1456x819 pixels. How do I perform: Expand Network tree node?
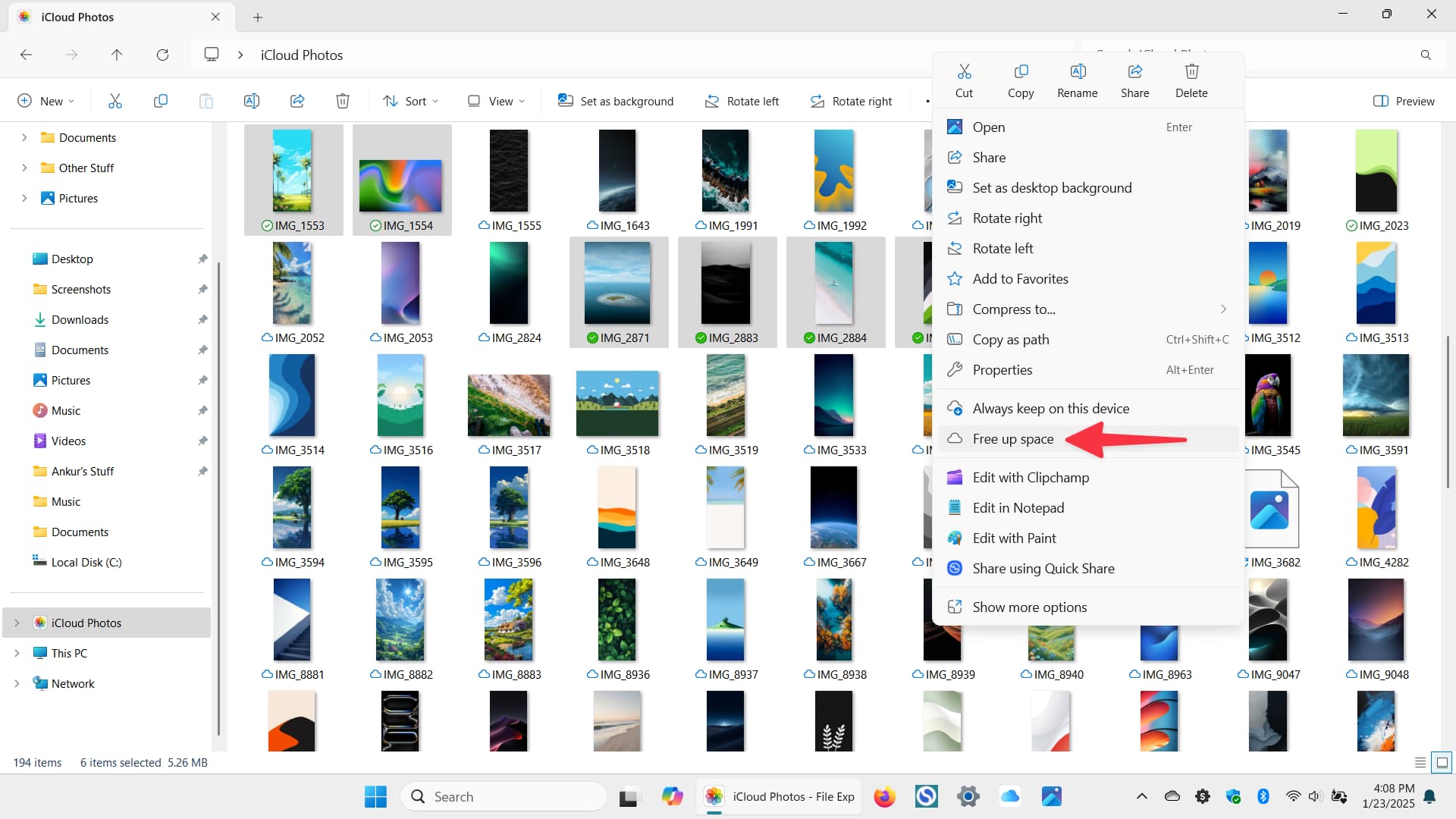coord(17,683)
